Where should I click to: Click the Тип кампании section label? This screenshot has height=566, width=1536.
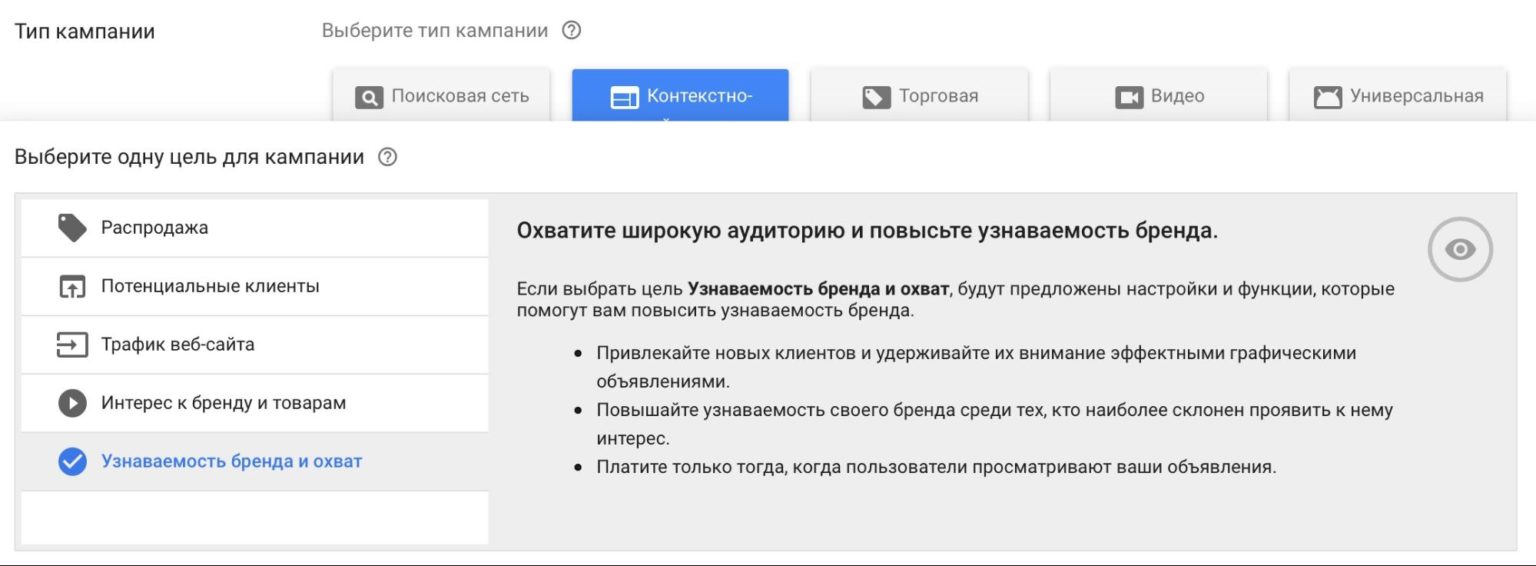pos(85,31)
